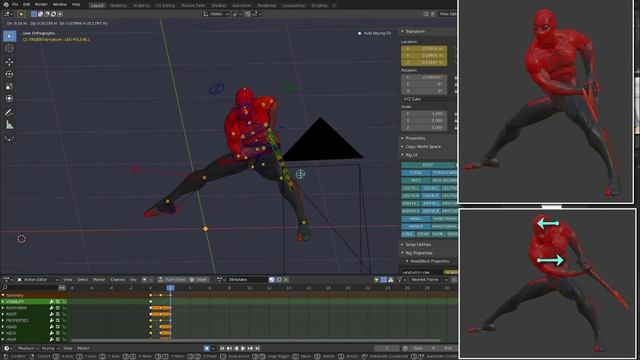Click wrench icon on VISIBILITY channel row
Image resolution: width=640 pixels, height=360 pixels.
(52, 302)
